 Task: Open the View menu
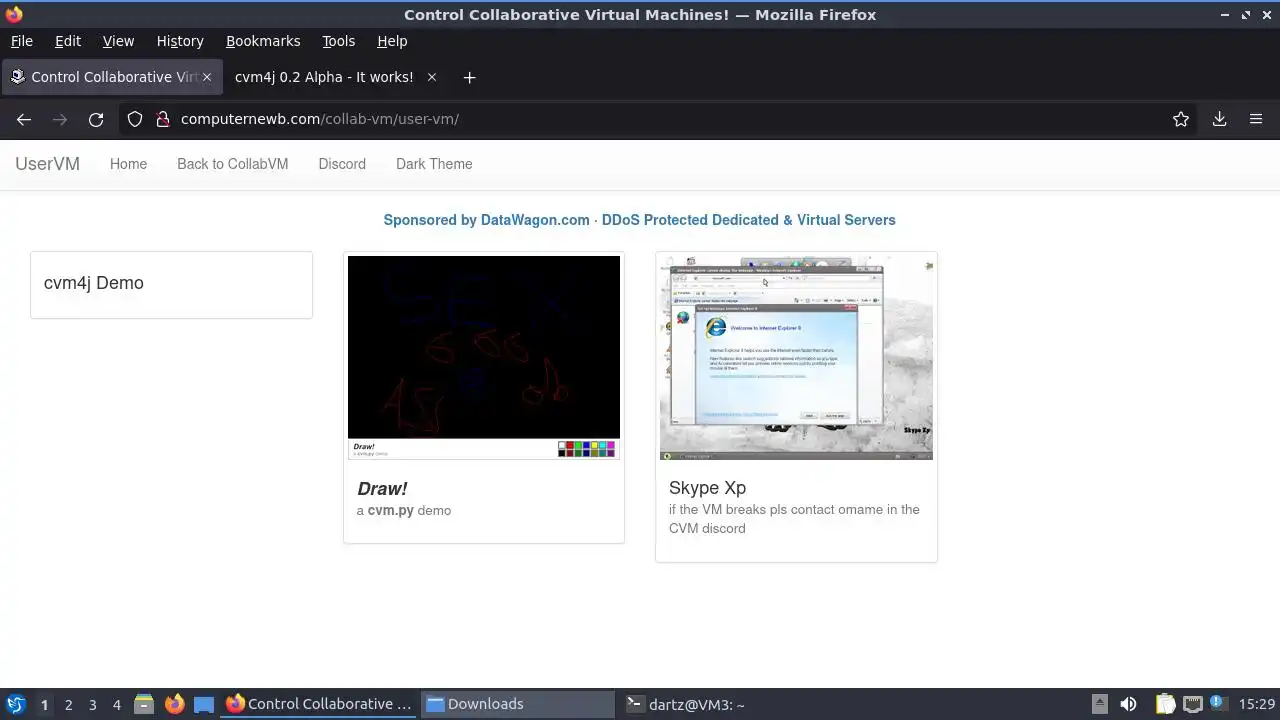click(118, 41)
